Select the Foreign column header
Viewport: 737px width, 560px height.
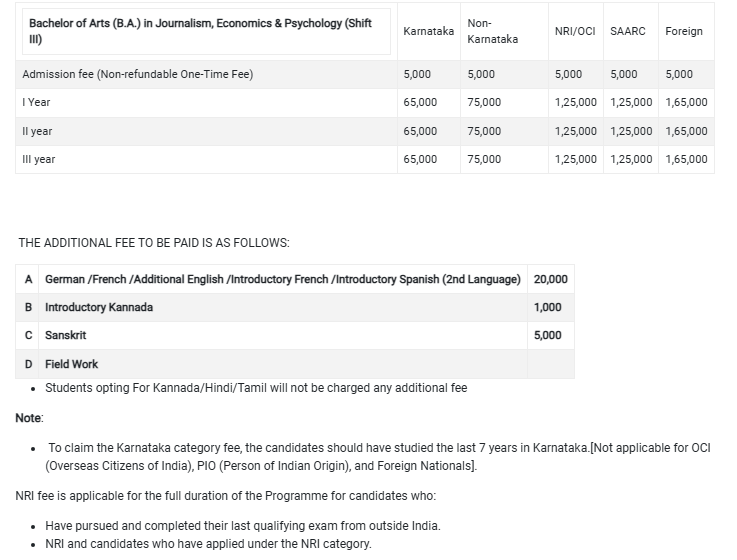point(684,32)
